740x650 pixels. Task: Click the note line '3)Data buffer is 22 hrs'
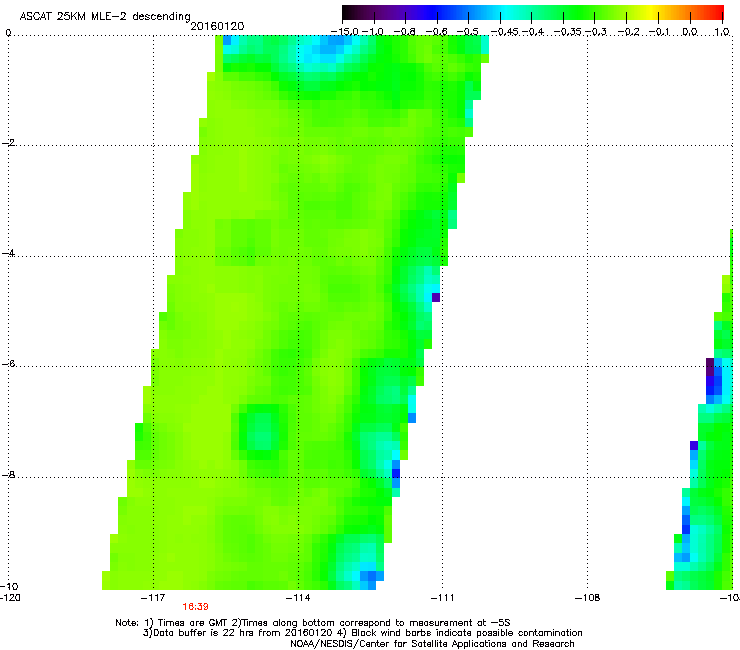[x=362, y=633]
